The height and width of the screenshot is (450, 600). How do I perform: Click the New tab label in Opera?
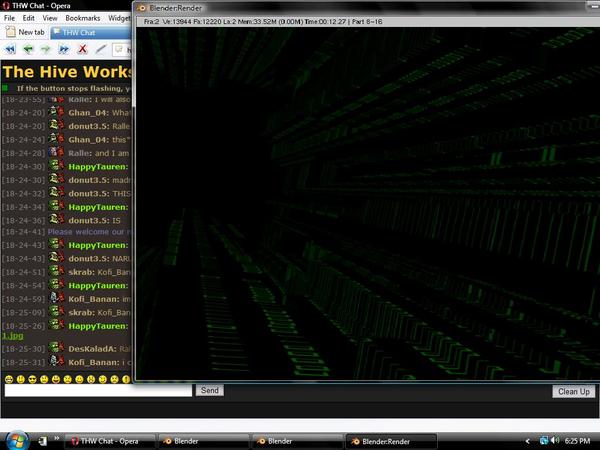(x=31, y=32)
